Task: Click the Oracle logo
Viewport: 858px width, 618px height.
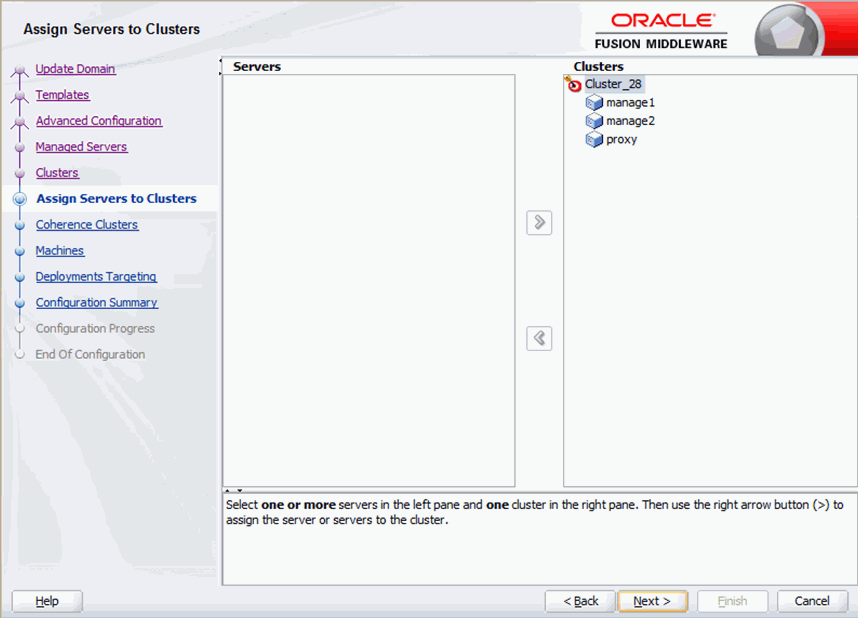Action: (x=664, y=19)
